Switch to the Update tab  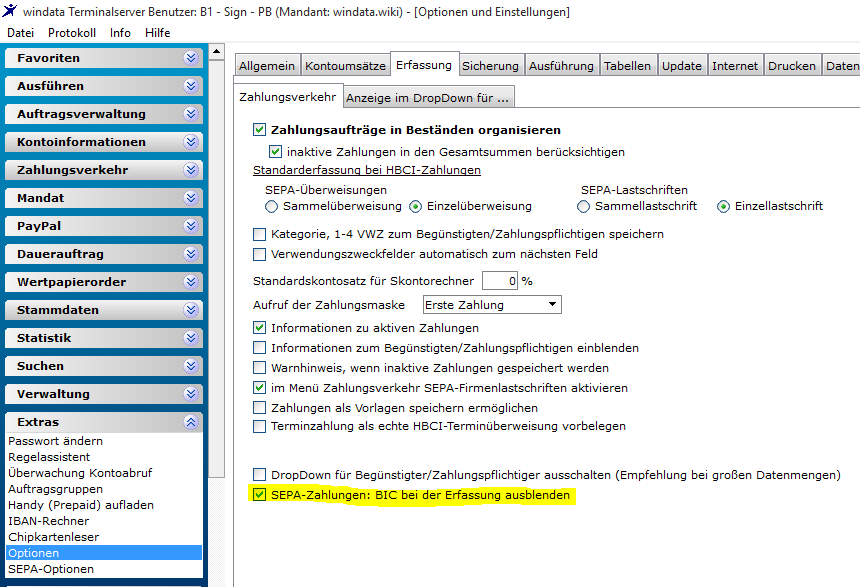(682, 66)
